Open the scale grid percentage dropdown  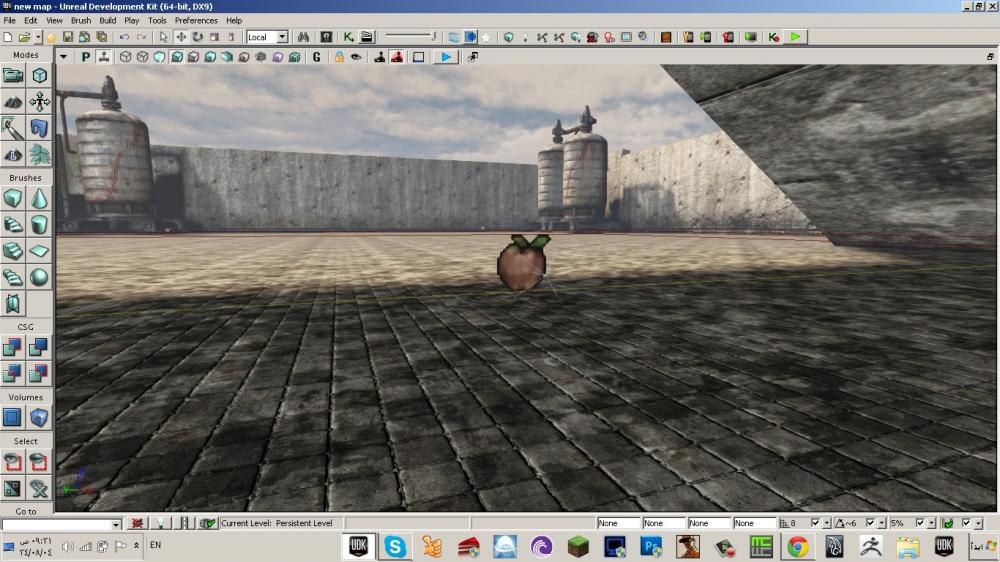click(x=932, y=523)
